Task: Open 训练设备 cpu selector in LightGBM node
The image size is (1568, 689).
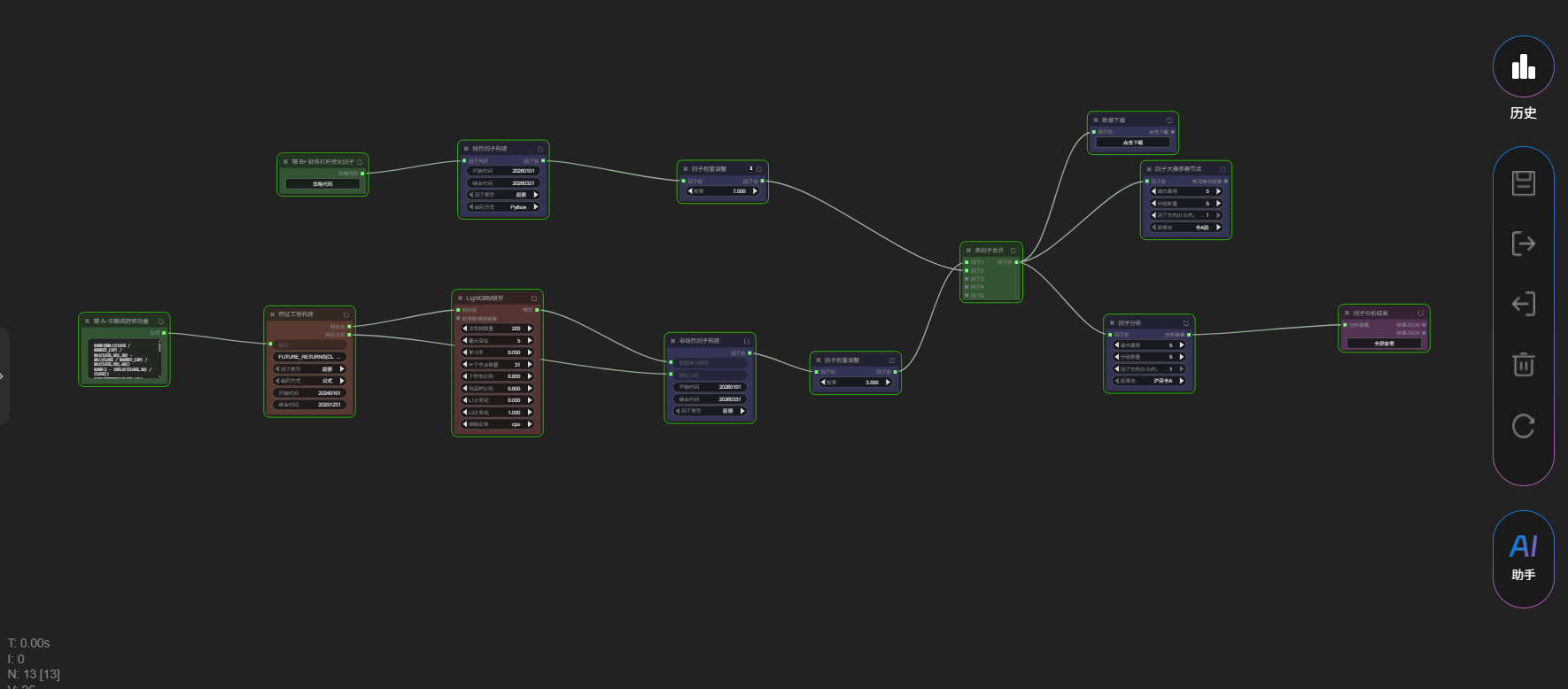Action: click(498, 424)
